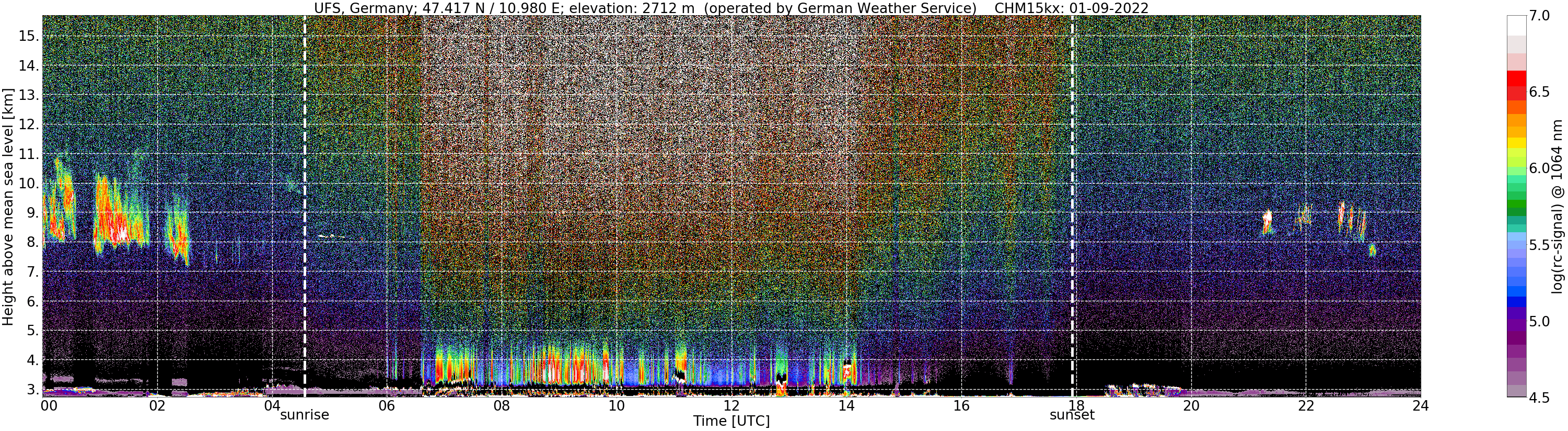The image size is (1568, 431).
Task: Click the colorbar tick value '7.0'
Action: pos(1540,15)
